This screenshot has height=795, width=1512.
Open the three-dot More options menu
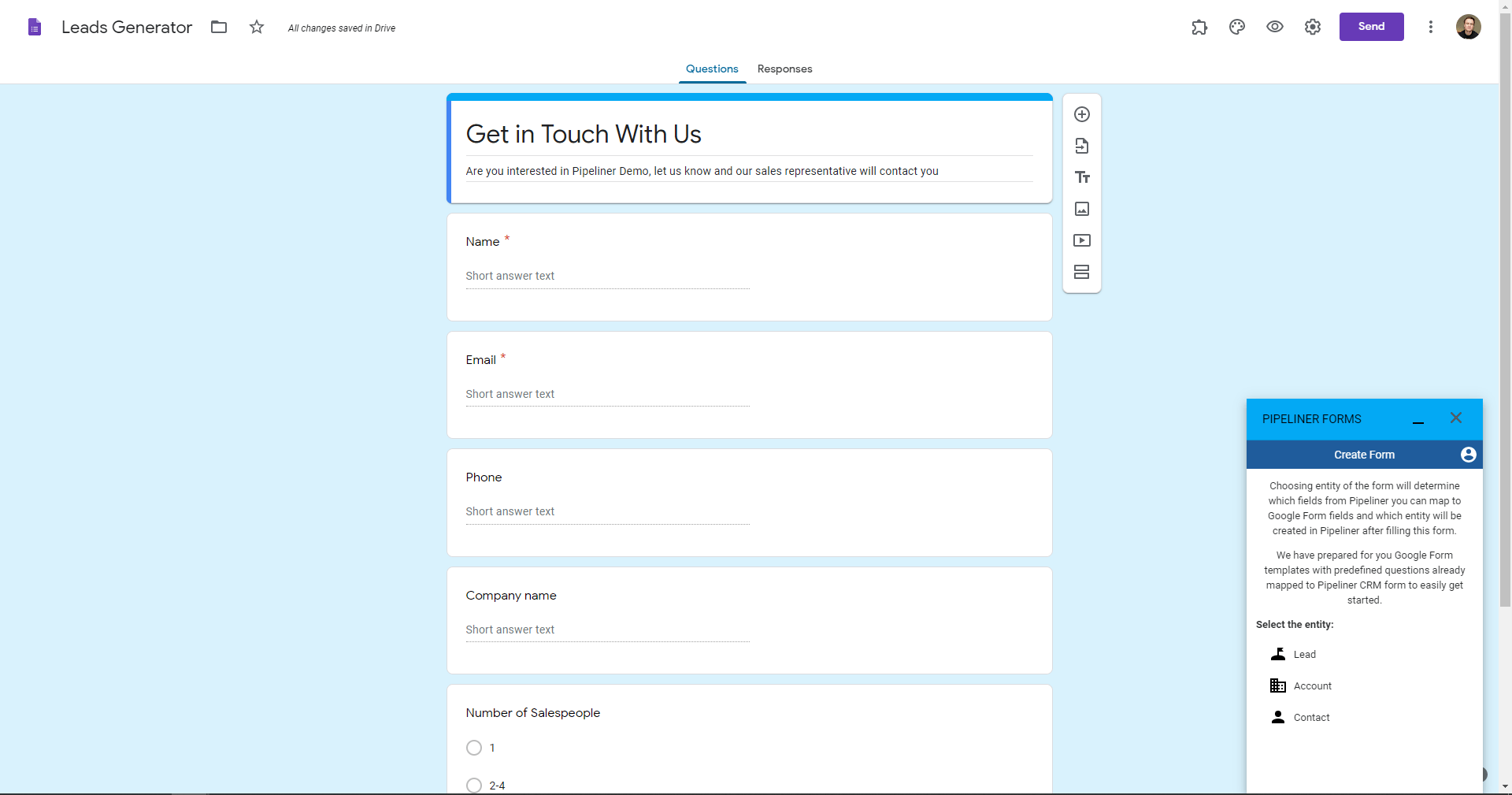click(x=1431, y=27)
